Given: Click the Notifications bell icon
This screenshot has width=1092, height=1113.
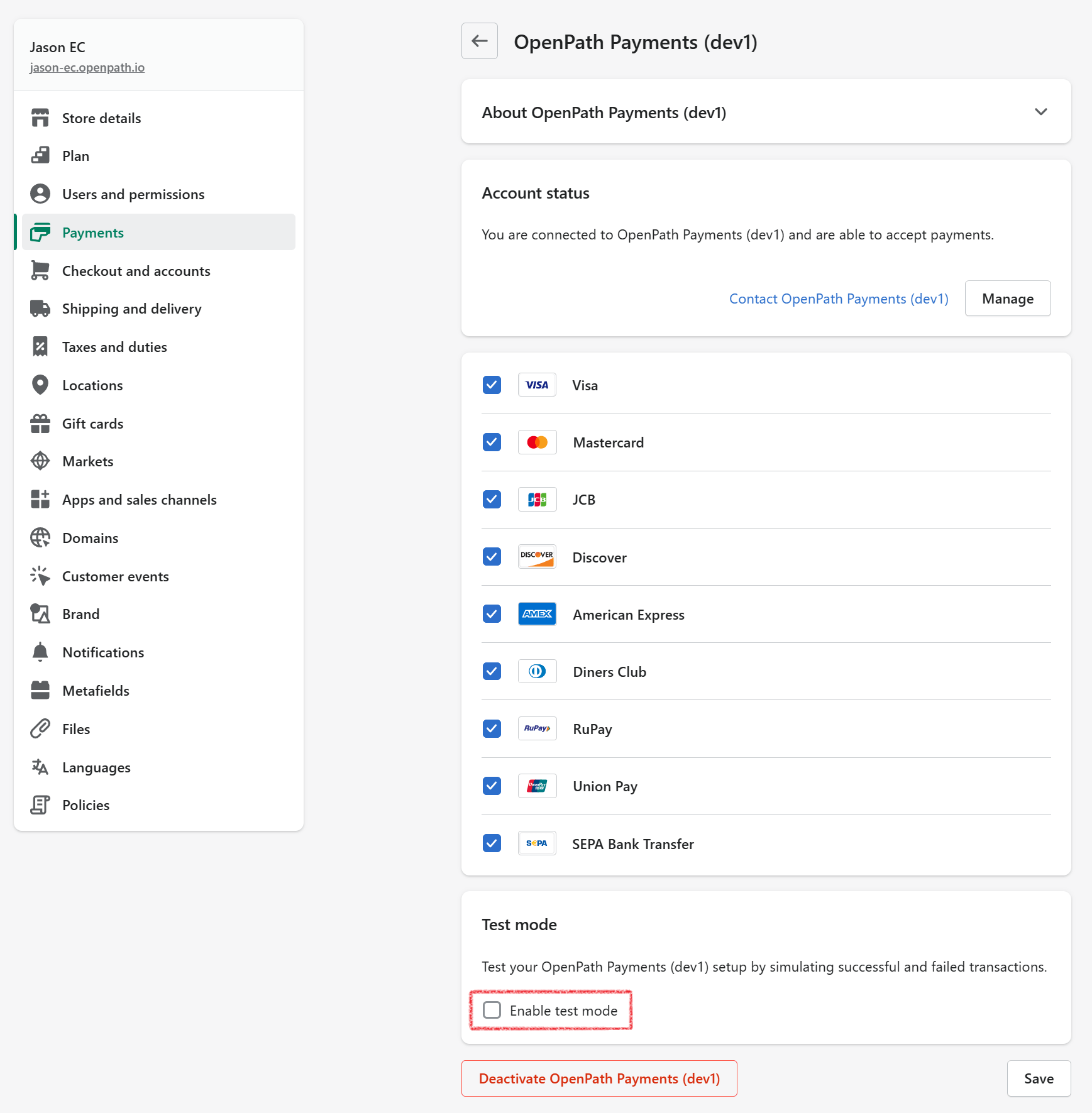Looking at the screenshot, I should point(40,652).
